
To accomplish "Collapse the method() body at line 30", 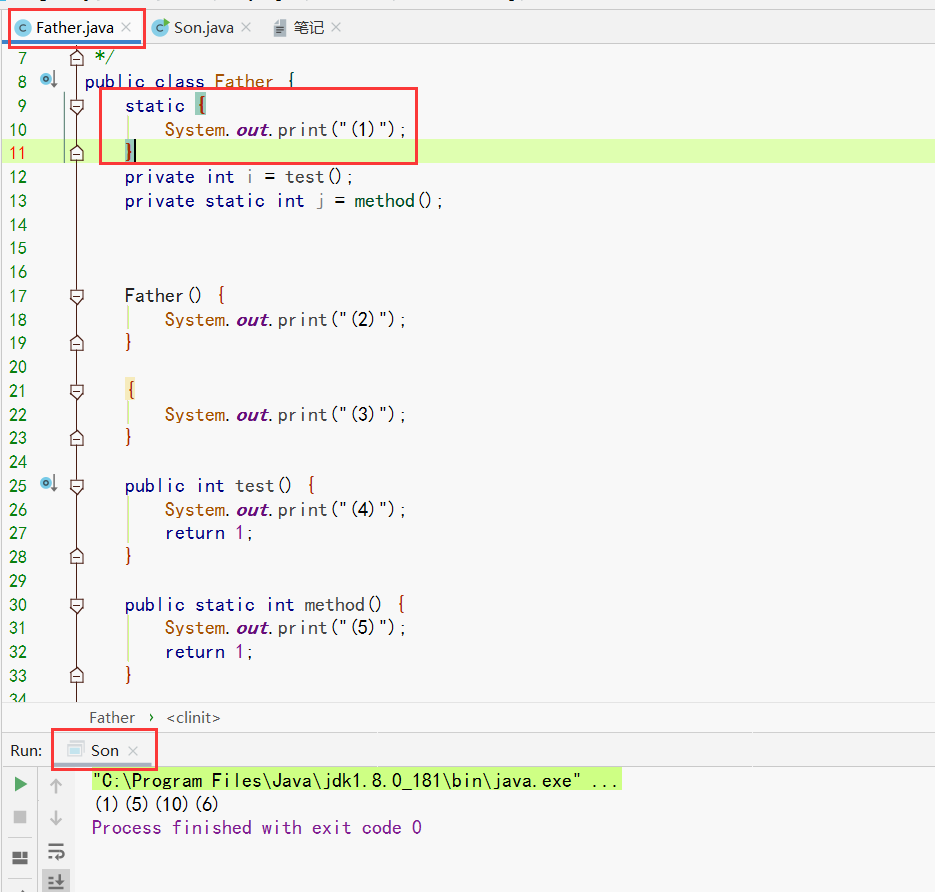I will 77,605.
